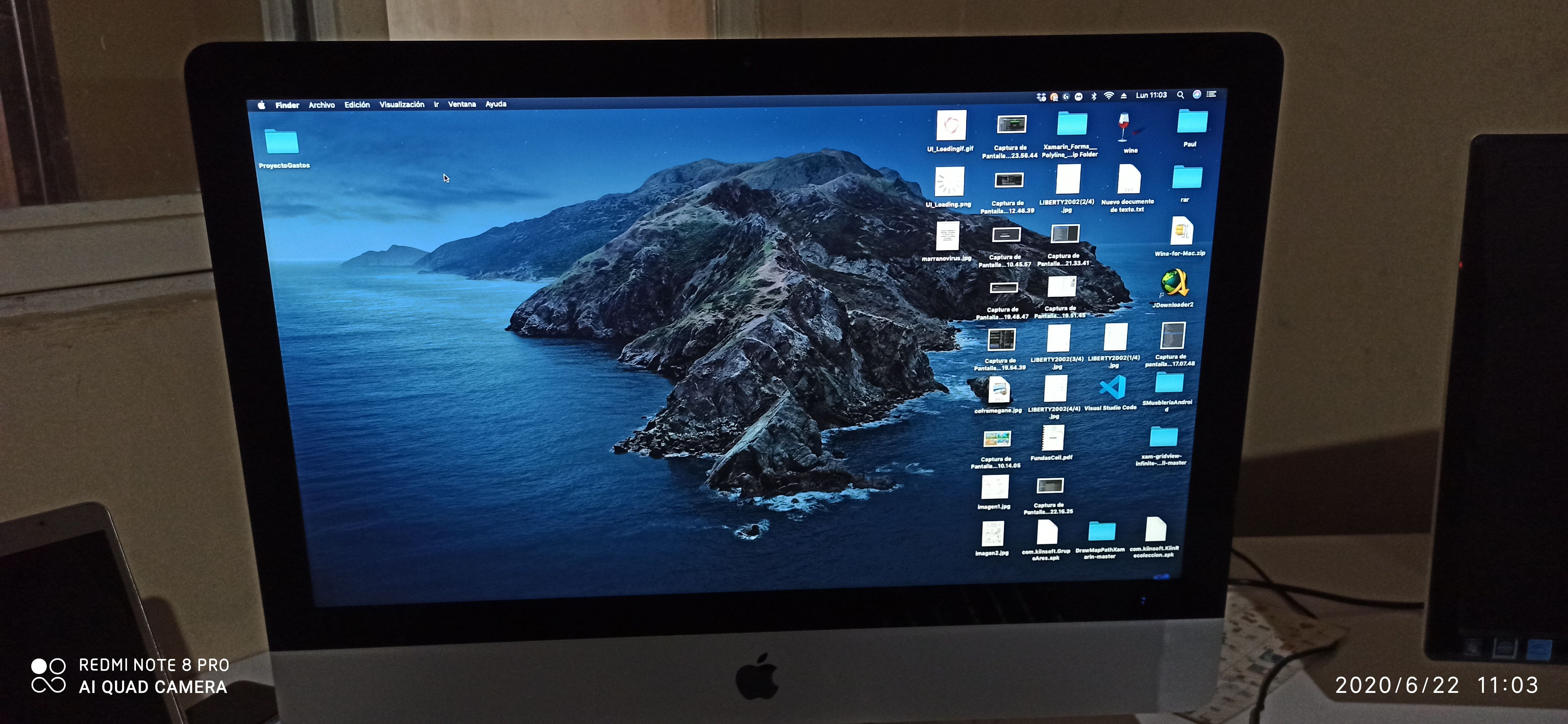Open Bluetooth status menu
The width and height of the screenshot is (1568, 724).
point(1093,96)
